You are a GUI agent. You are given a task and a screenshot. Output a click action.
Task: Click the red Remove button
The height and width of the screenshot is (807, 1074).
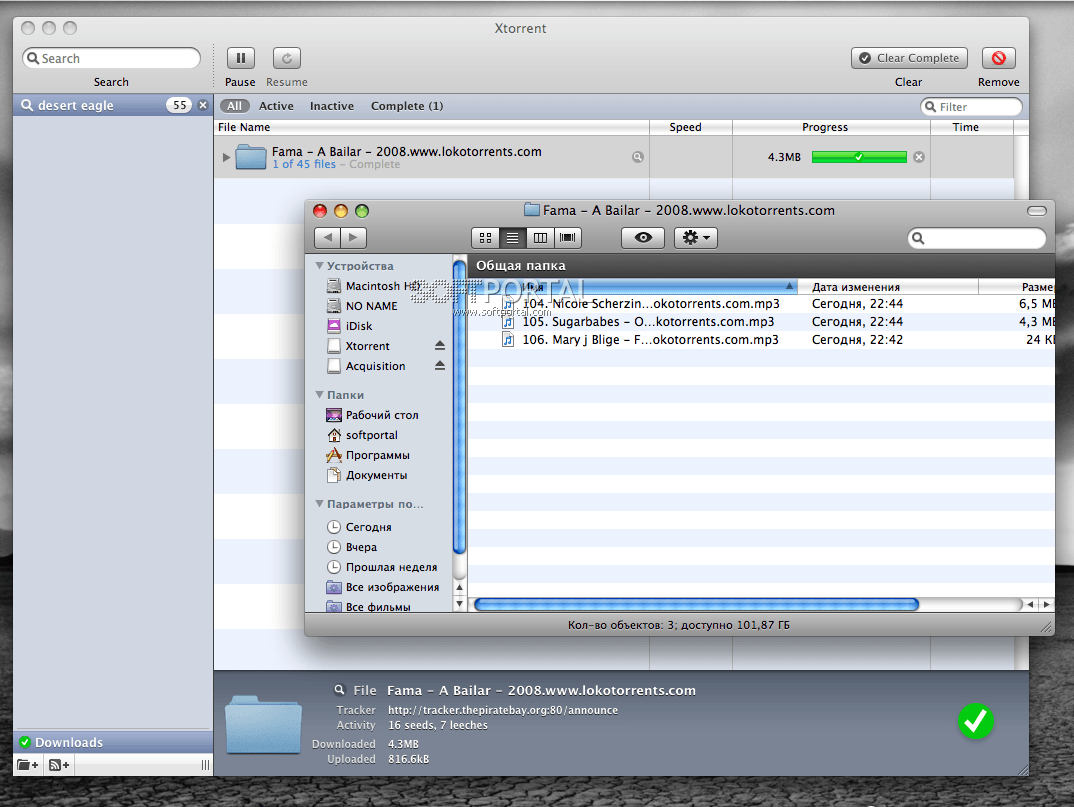998,58
